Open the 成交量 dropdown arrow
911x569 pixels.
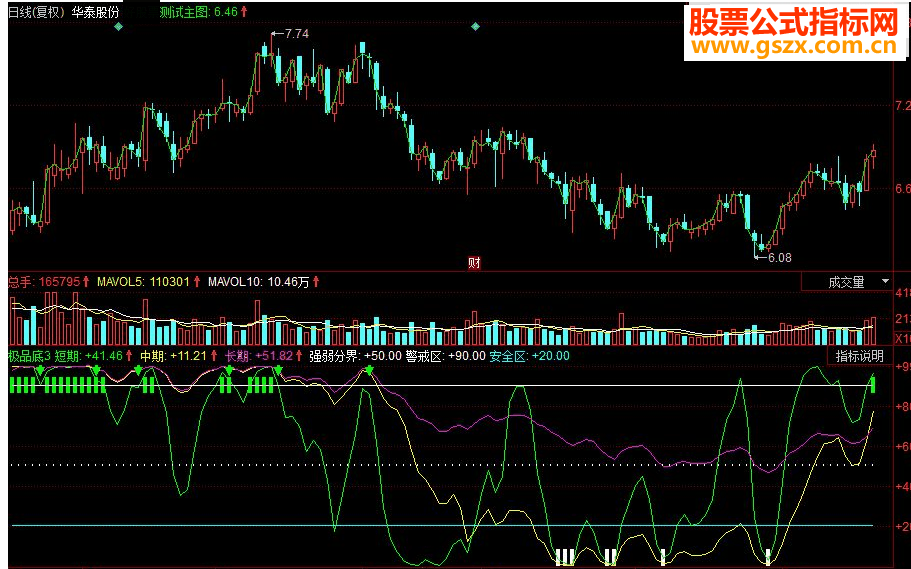(x=885, y=282)
